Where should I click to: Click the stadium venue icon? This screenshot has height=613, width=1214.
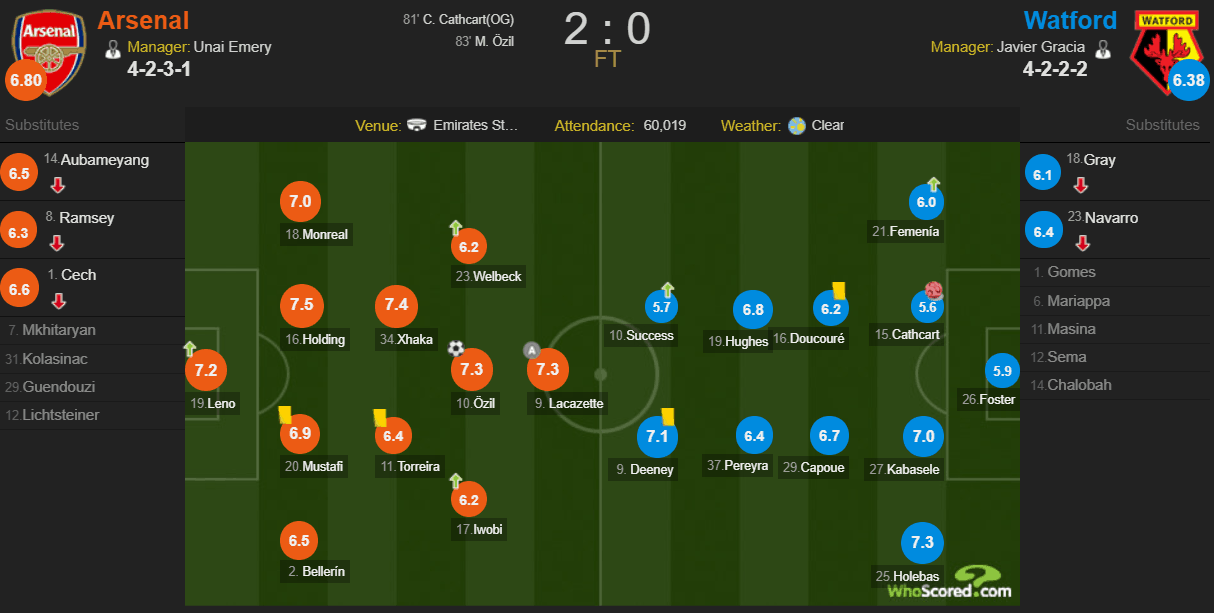pyautogui.click(x=417, y=126)
